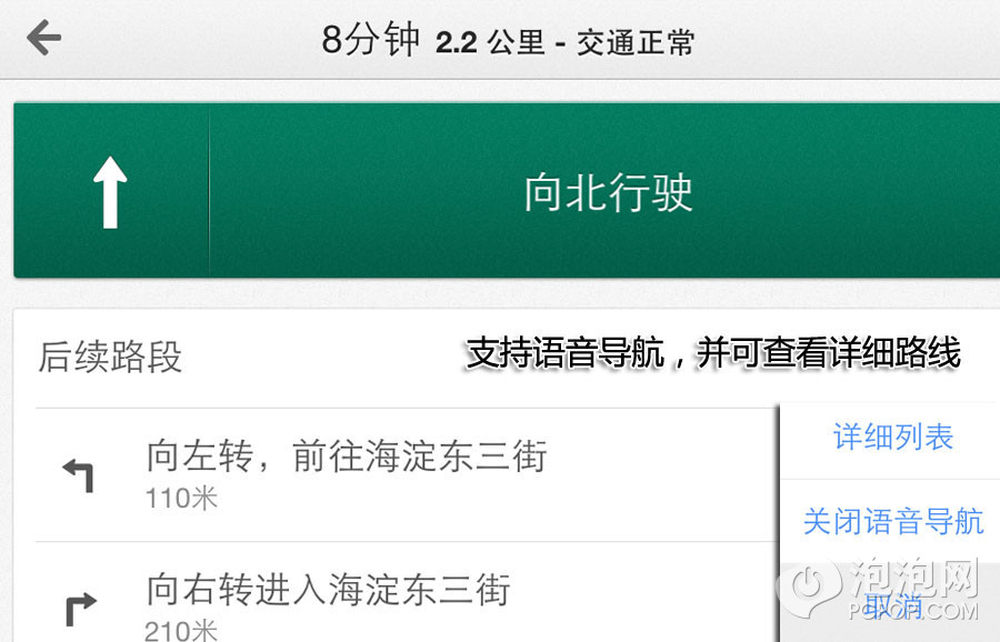The width and height of the screenshot is (1000, 642).
Task: Tap the 110米 distance label
Action: (182, 499)
